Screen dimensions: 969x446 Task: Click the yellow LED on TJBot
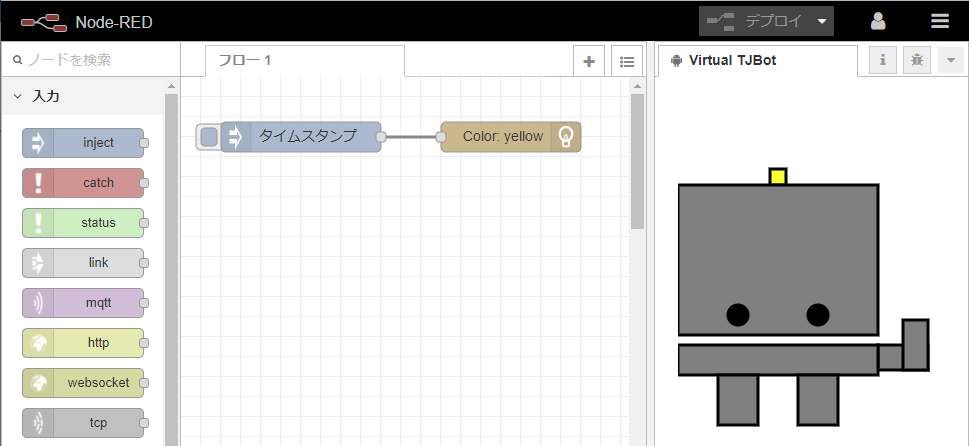tap(778, 177)
